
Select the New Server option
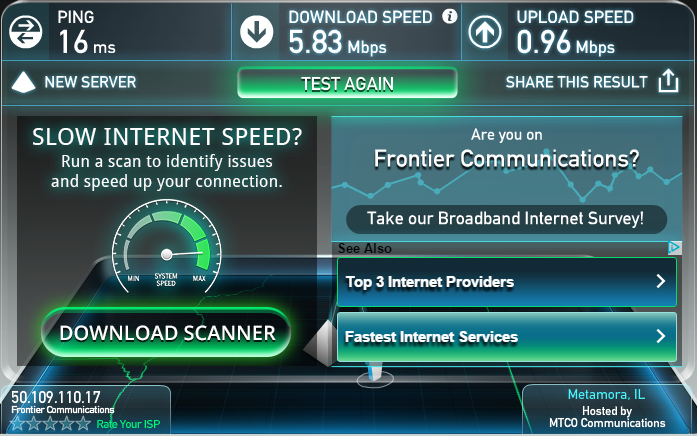tap(90, 82)
